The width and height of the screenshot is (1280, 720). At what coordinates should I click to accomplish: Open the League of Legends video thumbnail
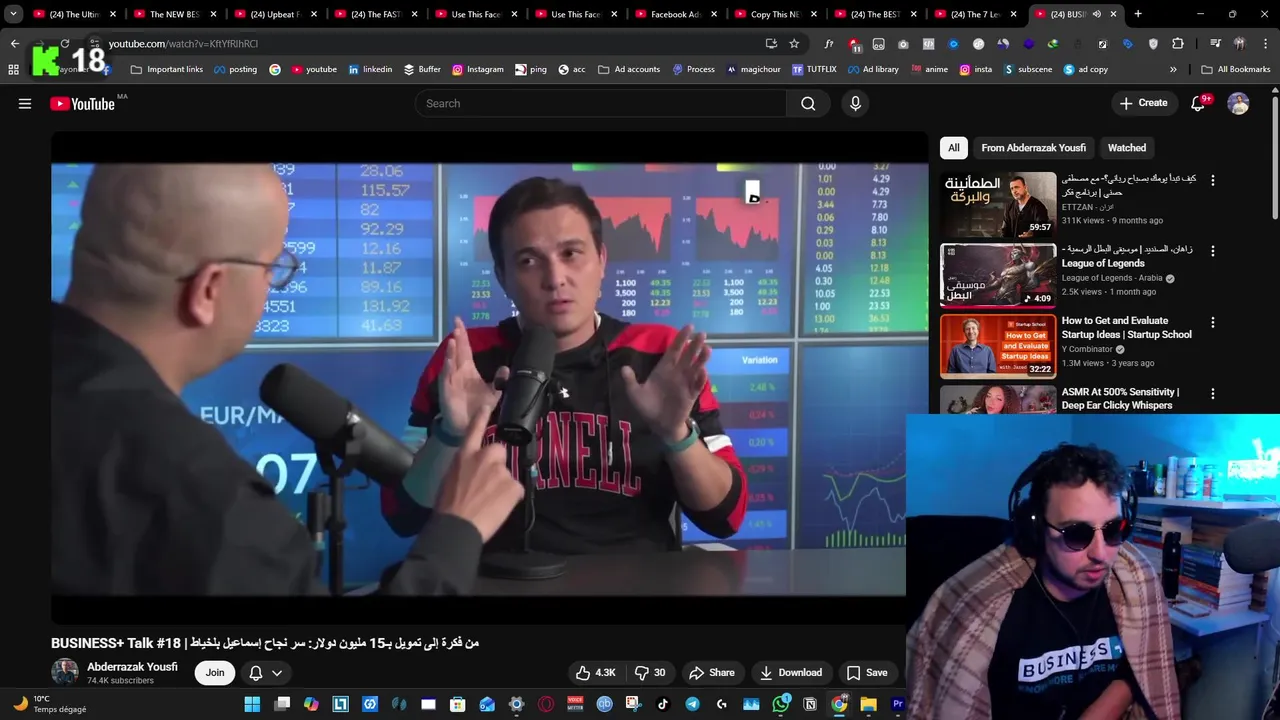[x=998, y=275]
